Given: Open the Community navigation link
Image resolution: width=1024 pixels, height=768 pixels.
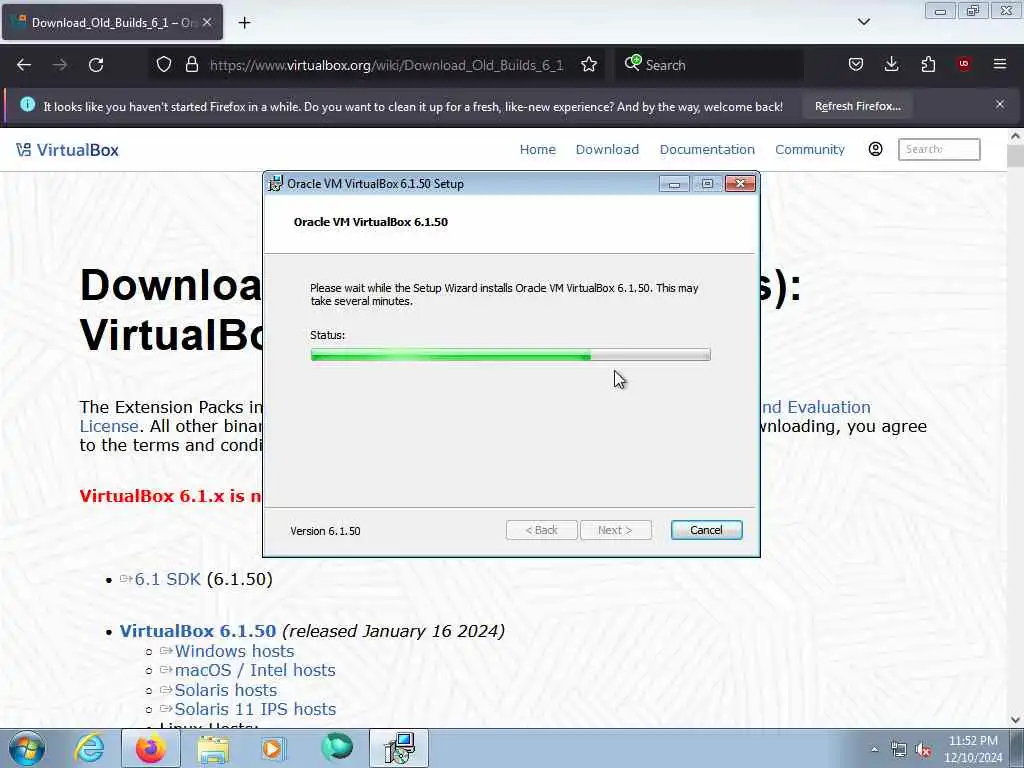Looking at the screenshot, I should pos(810,150).
